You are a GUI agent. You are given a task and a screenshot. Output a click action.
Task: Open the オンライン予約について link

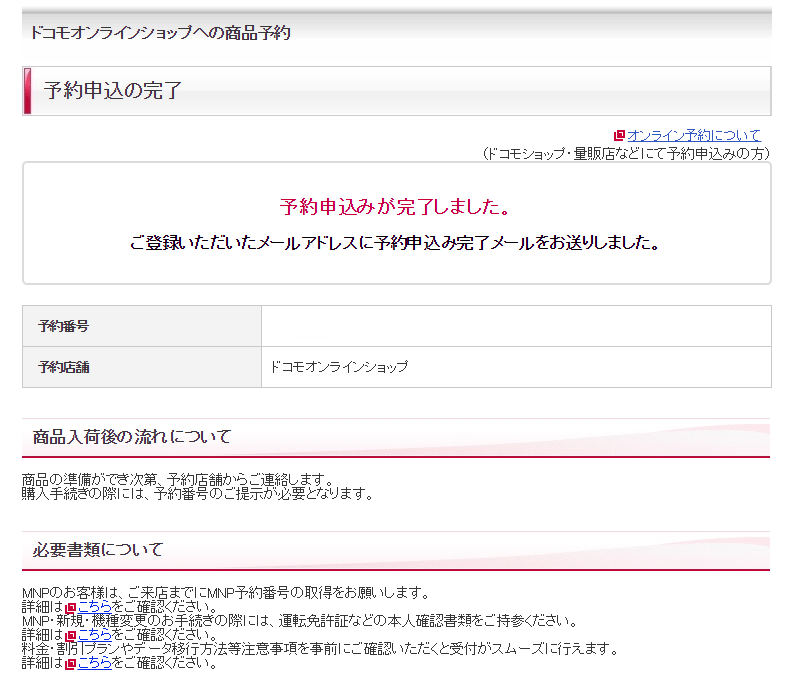[x=694, y=135]
